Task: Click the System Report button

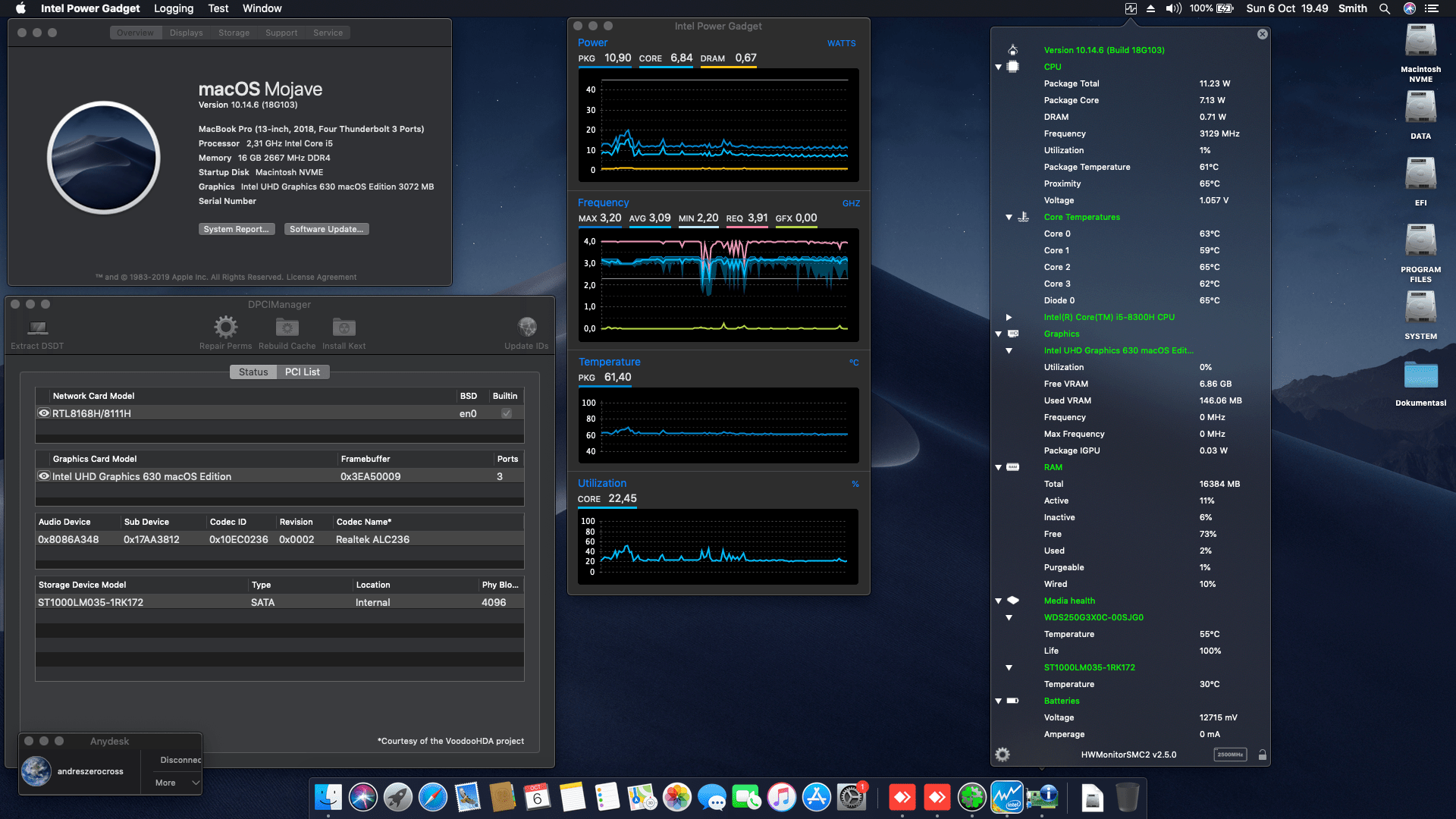Action: [x=236, y=228]
